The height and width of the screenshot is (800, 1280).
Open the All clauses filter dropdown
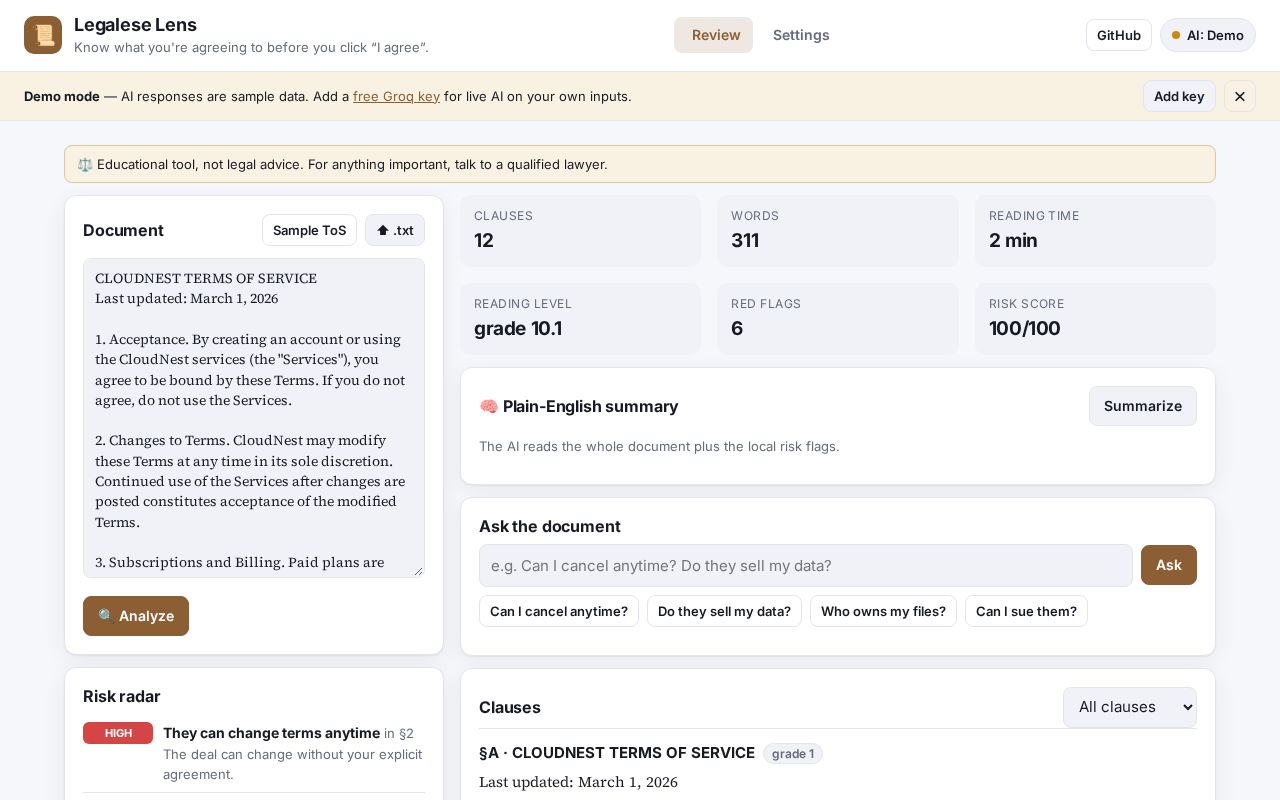click(1130, 707)
